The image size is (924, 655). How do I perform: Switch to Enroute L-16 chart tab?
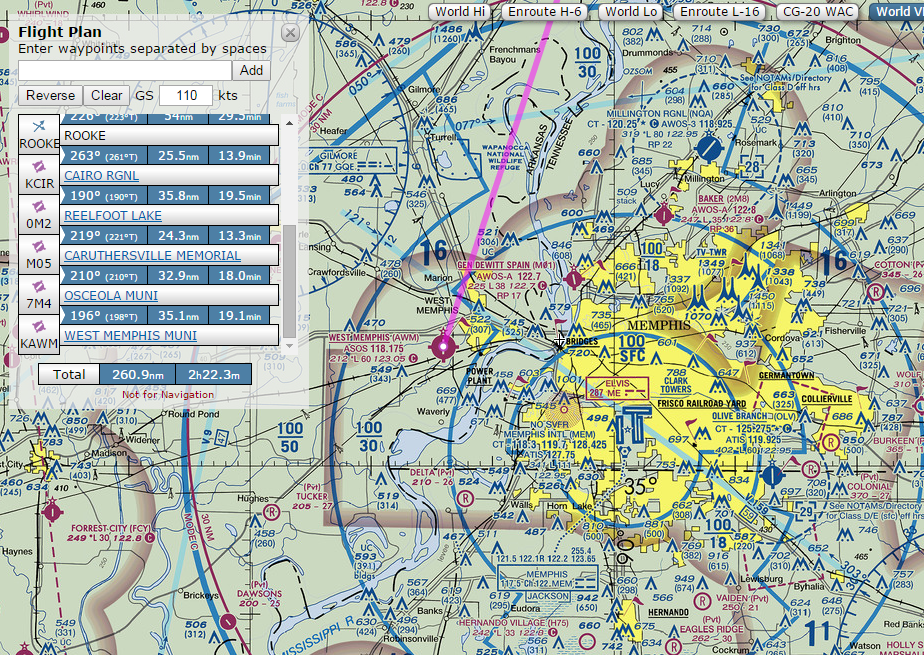click(x=720, y=11)
